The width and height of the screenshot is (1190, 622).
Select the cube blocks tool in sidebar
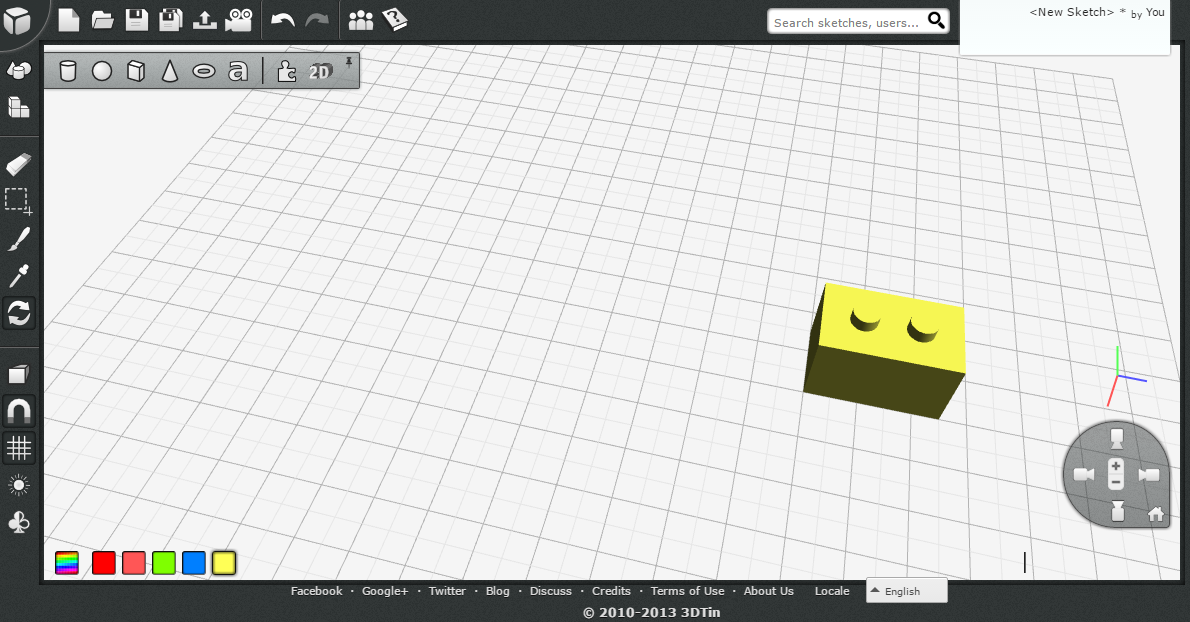click(x=18, y=107)
